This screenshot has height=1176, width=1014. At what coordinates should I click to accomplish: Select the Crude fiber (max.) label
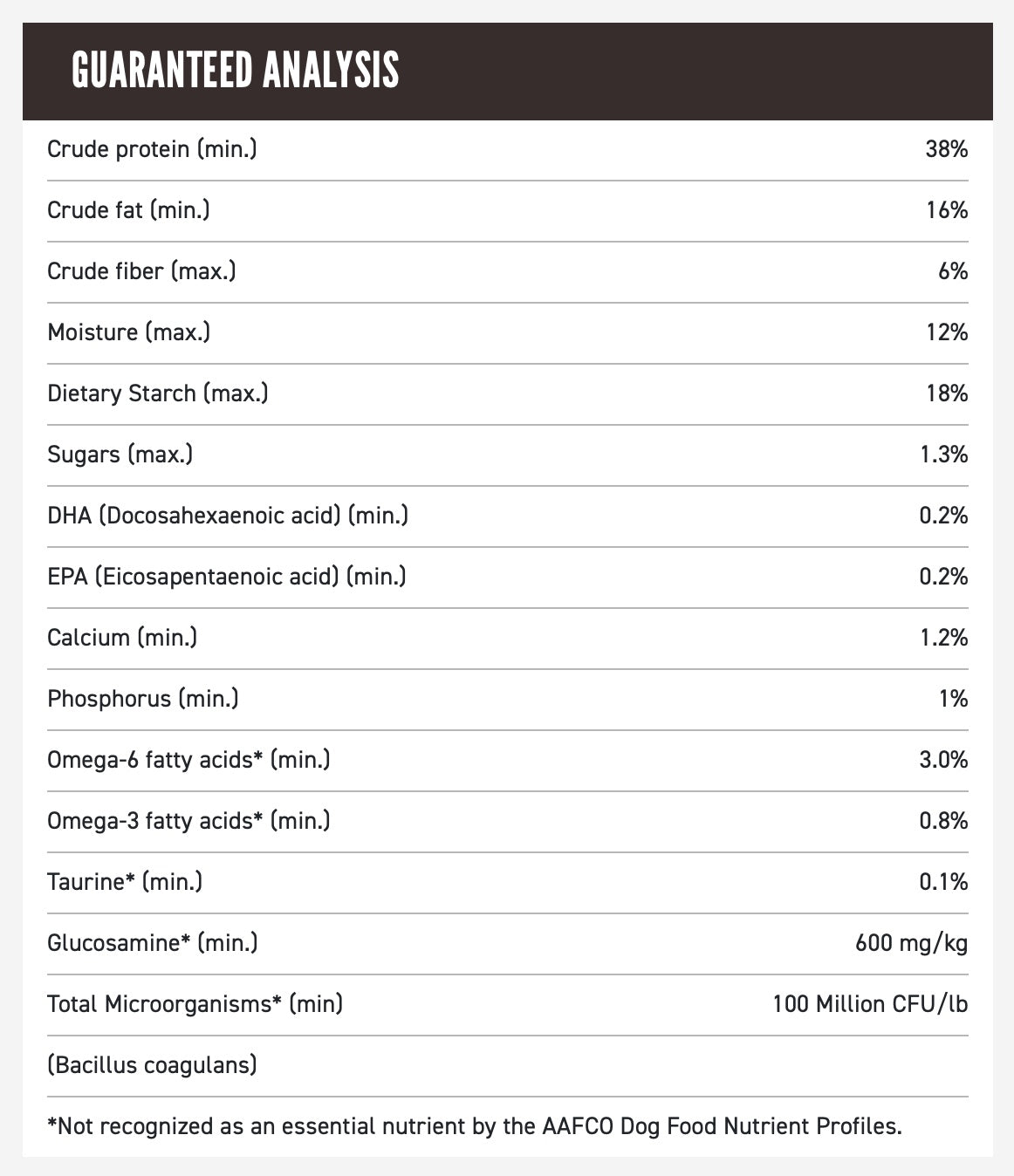click(x=141, y=271)
